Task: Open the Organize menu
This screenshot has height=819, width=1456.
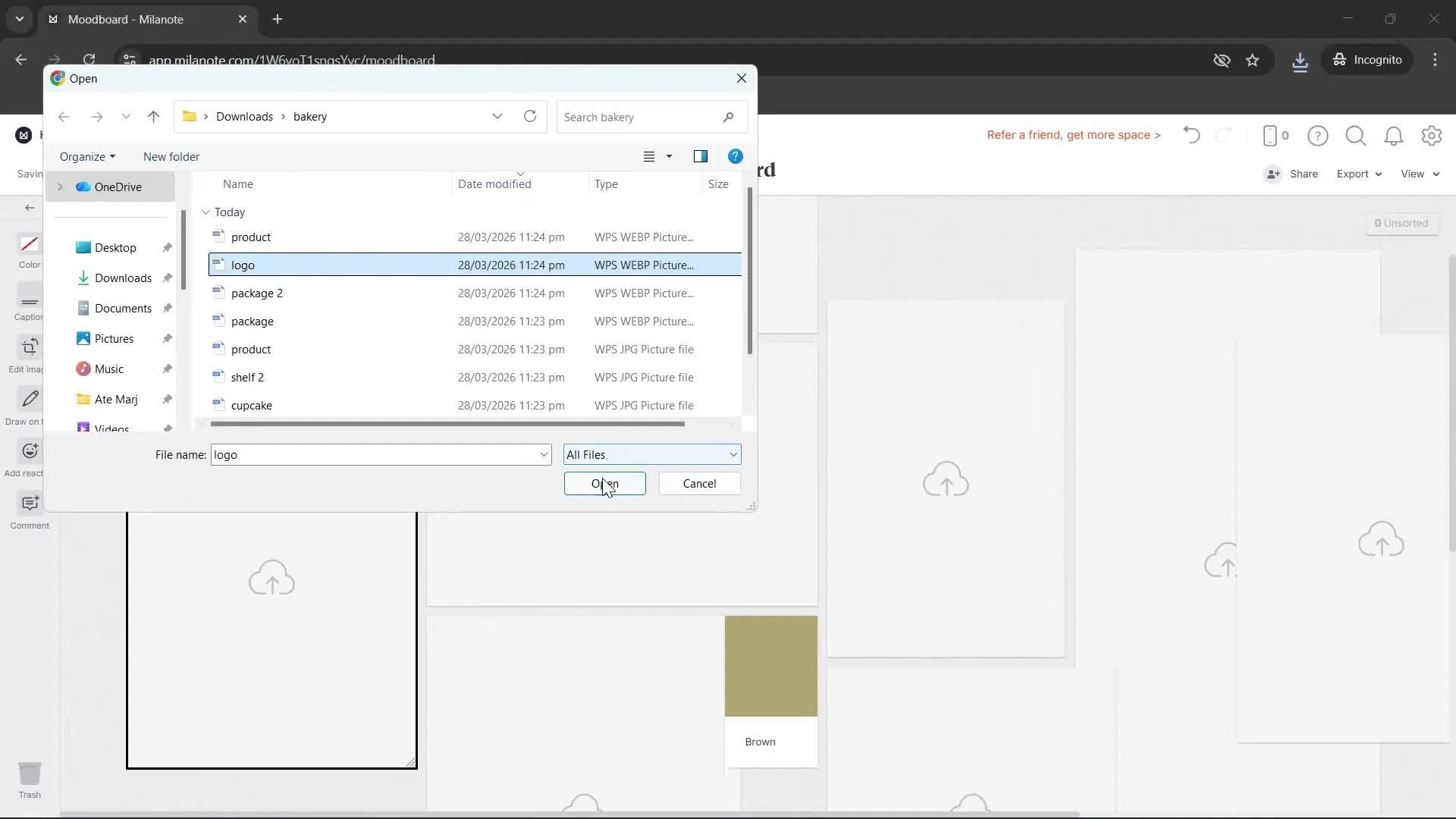Action: 86,156
